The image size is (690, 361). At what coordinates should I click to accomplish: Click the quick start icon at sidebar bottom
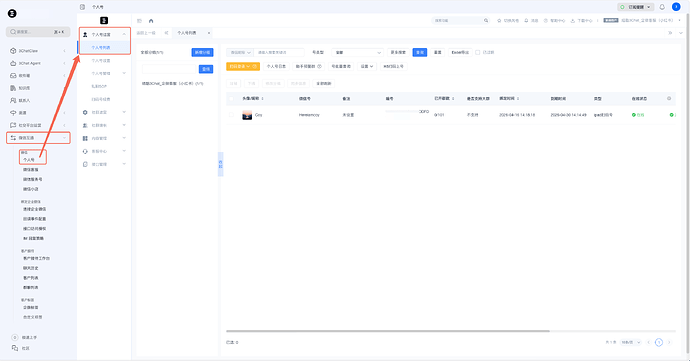[x=15, y=337]
